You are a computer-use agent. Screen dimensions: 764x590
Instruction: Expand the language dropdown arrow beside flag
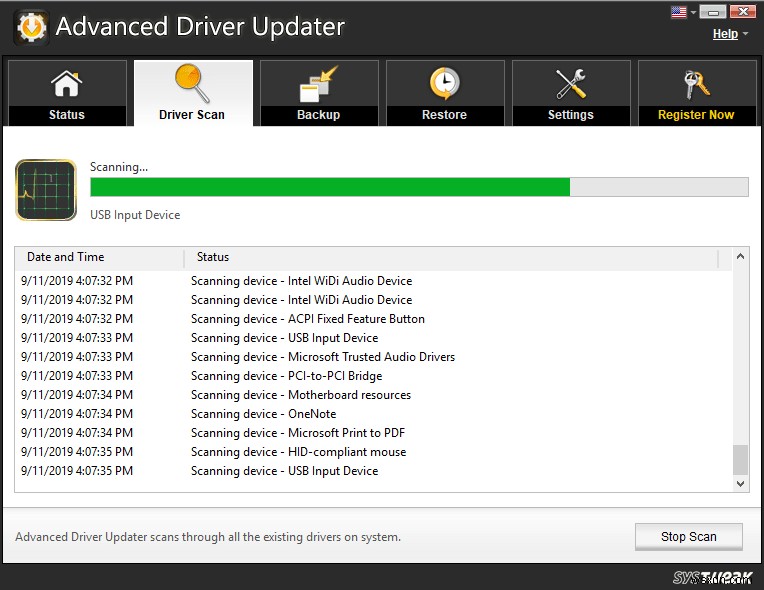point(693,13)
